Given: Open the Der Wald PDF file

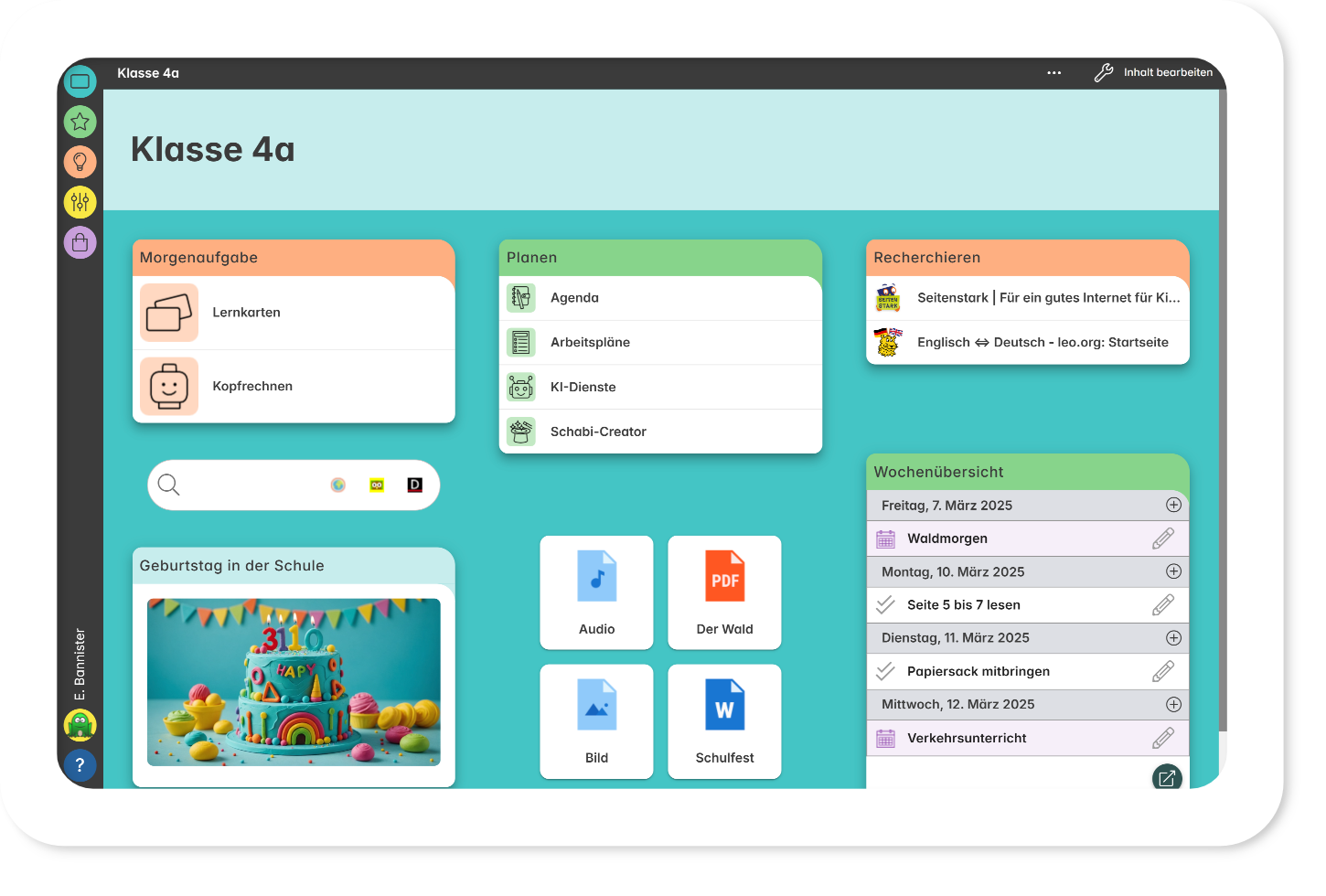Looking at the screenshot, I should coord(724,592).
